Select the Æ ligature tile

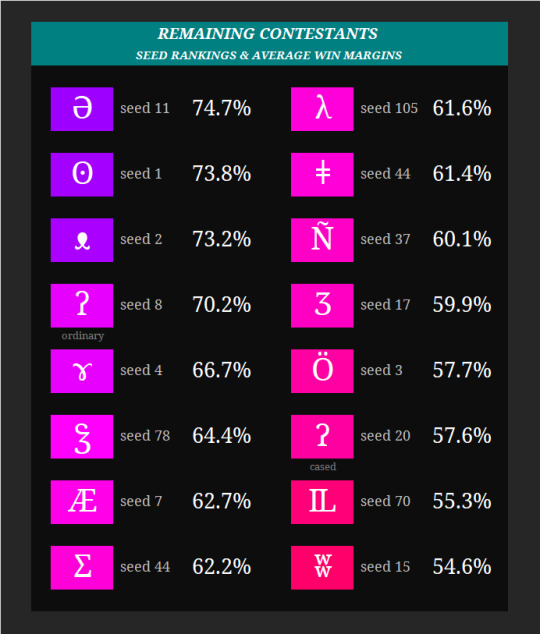click(82, 502)
